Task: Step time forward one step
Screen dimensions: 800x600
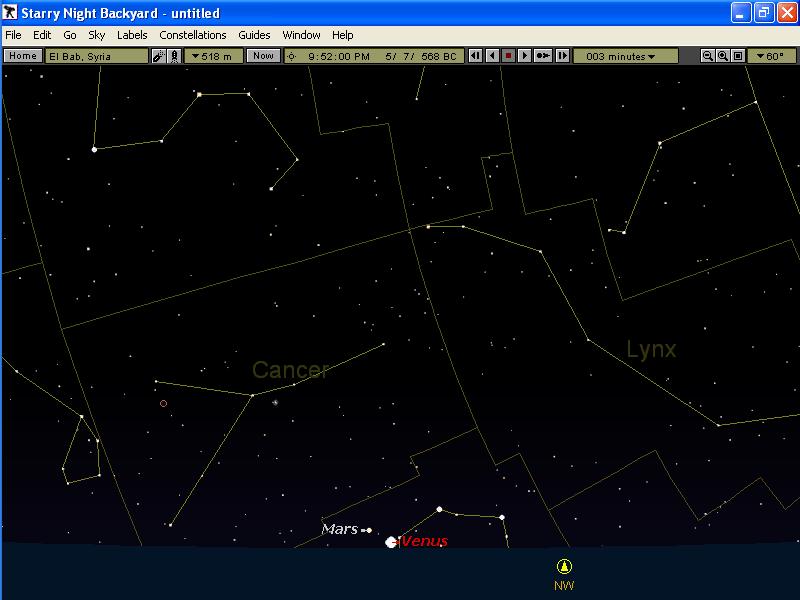Action: 562,56
